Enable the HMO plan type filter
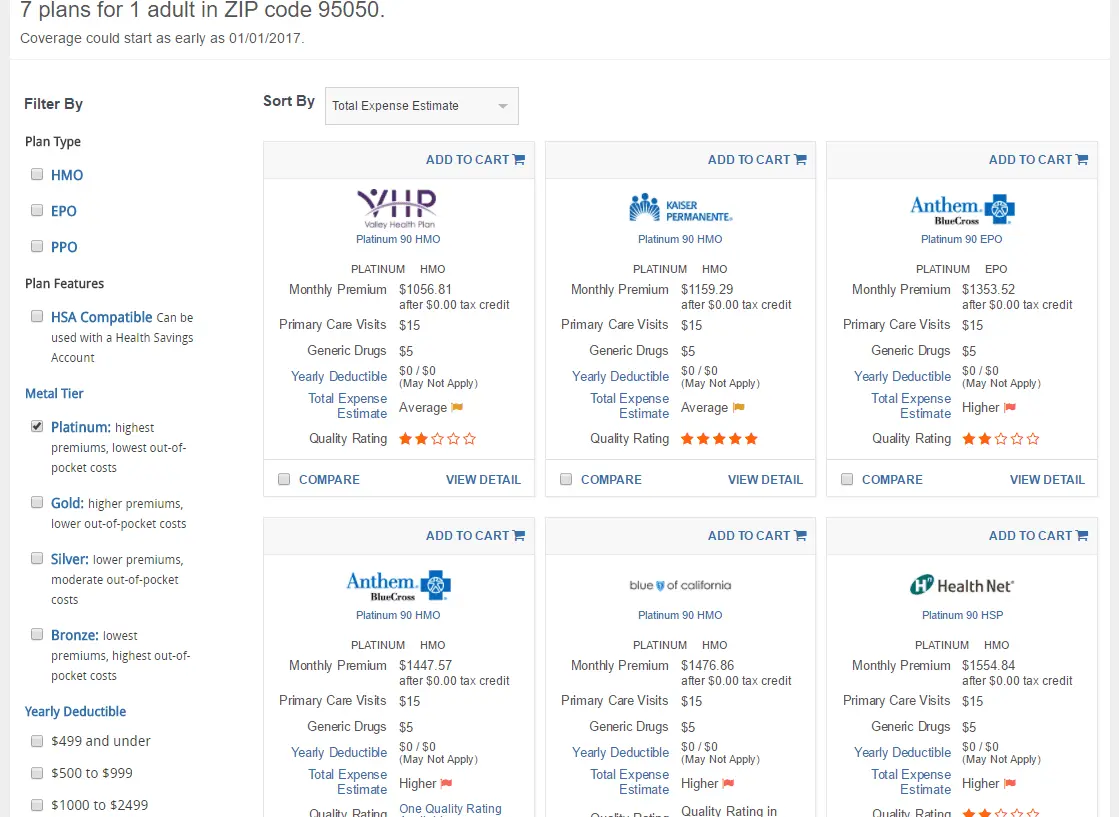The height and width of the screenshot is (817, 1119). 37,174
